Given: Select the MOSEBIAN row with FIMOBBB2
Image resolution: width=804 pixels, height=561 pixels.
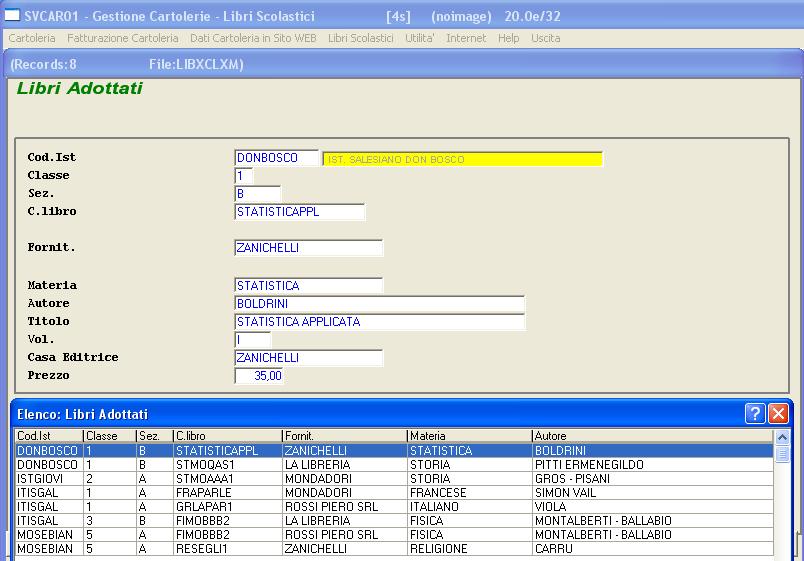Looking at the screenshot, I should 394,534.
